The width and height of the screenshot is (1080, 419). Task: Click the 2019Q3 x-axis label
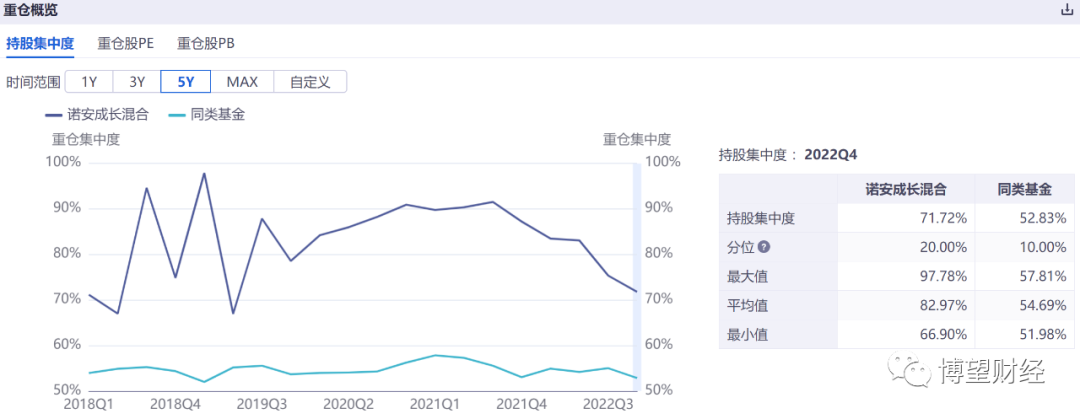pyautogui.click(x=262, y=403)
